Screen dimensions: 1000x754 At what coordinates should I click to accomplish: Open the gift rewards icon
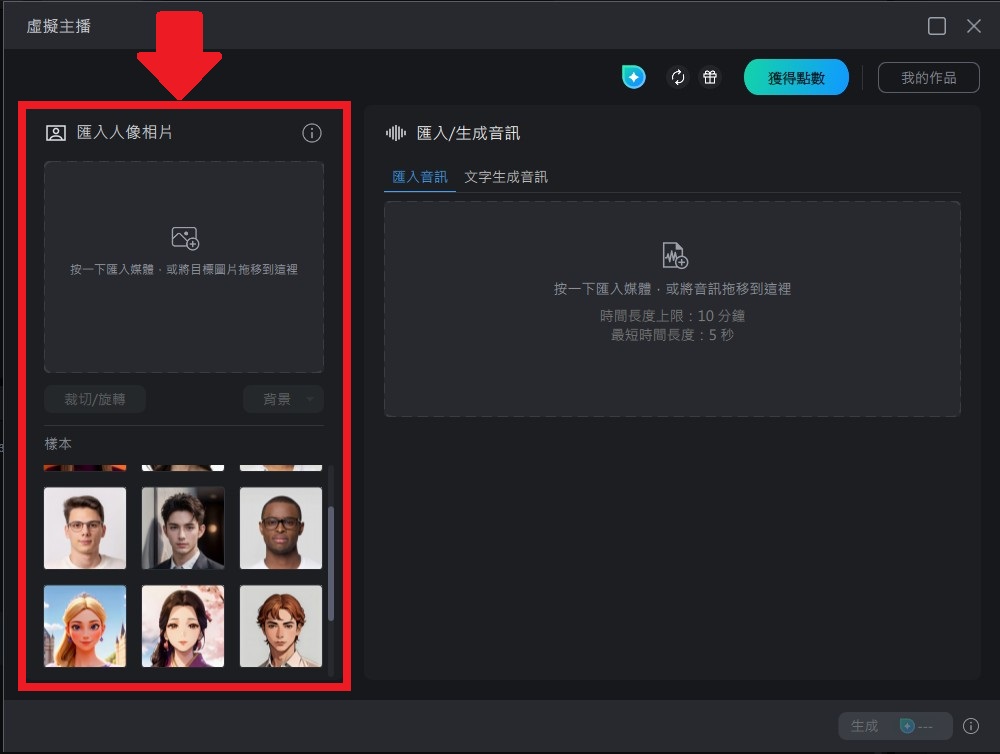710,77
